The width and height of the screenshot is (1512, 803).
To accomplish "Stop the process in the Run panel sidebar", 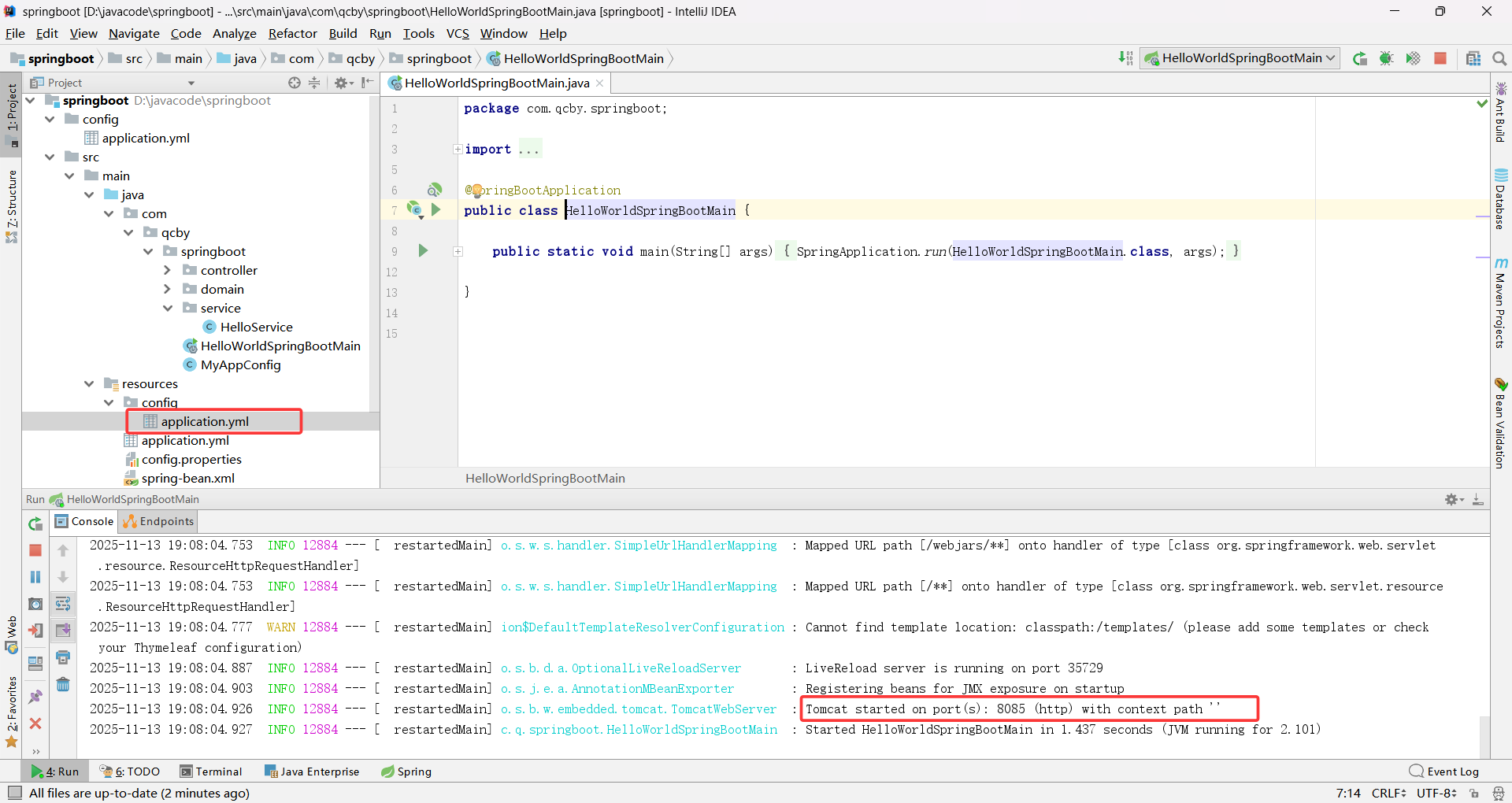I will tap(35, 550).
